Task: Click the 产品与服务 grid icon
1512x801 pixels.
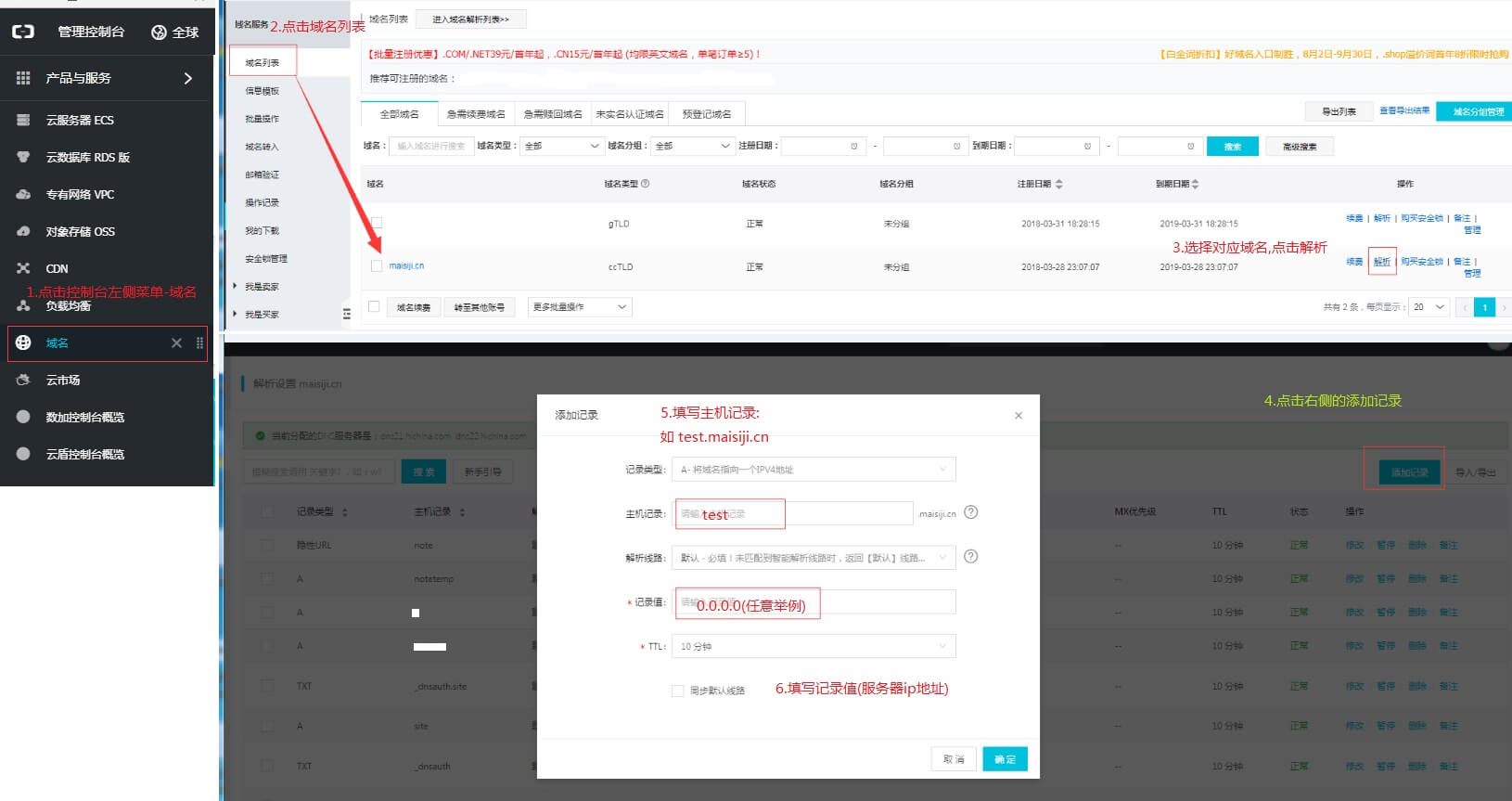Action: [x=23, y=78]
